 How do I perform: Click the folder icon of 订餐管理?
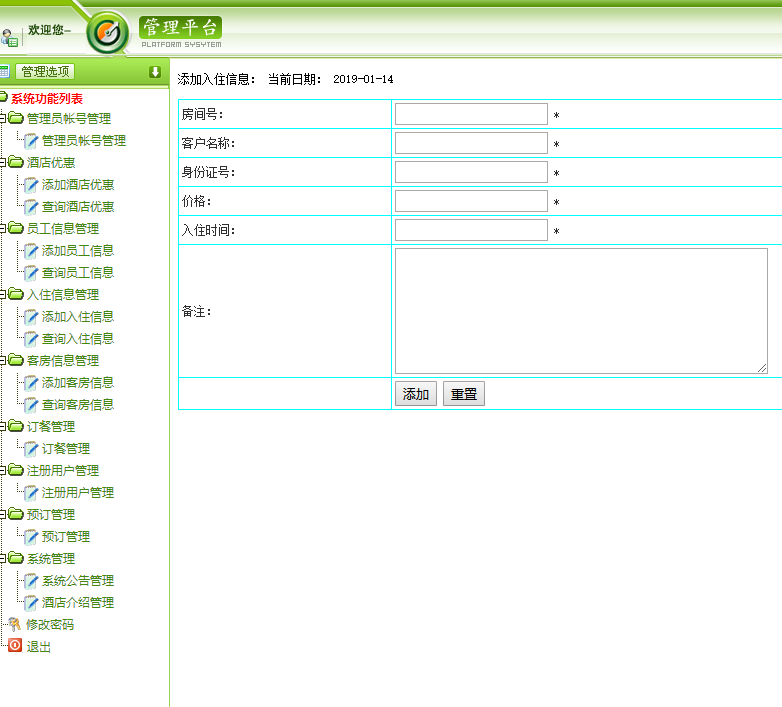click(15, 426)
